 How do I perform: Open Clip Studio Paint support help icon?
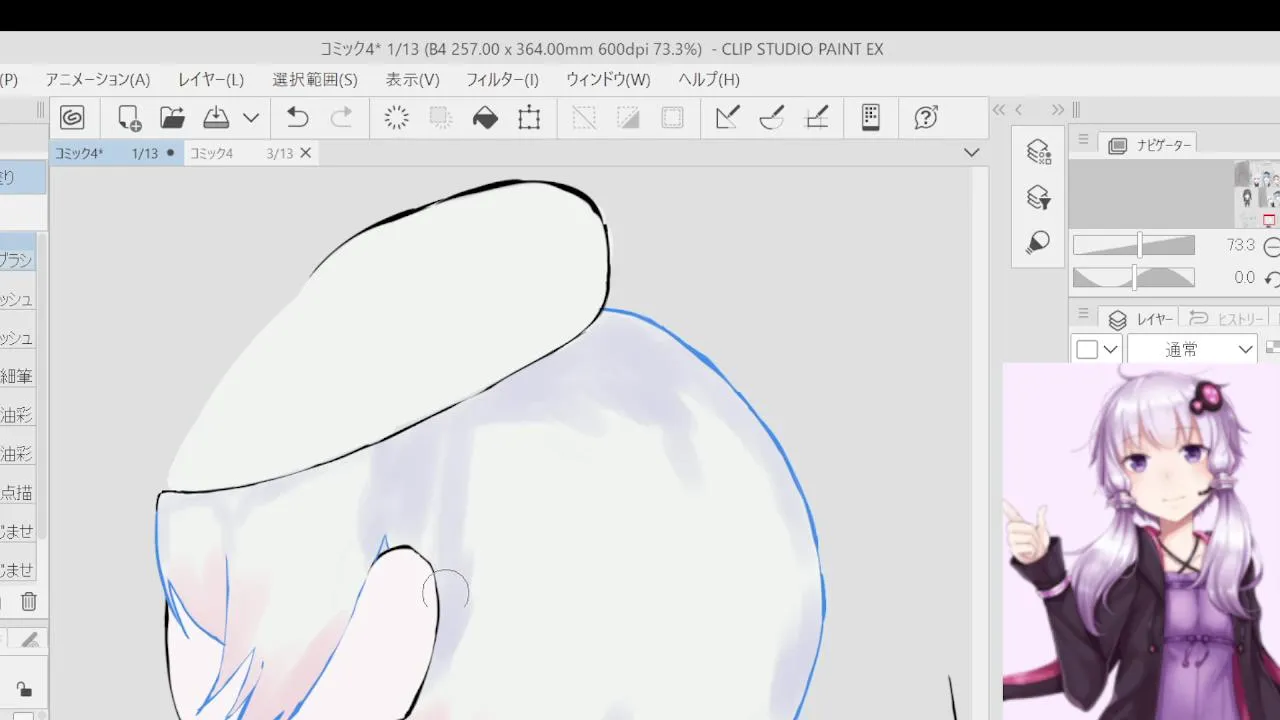(x=926, y=118)
